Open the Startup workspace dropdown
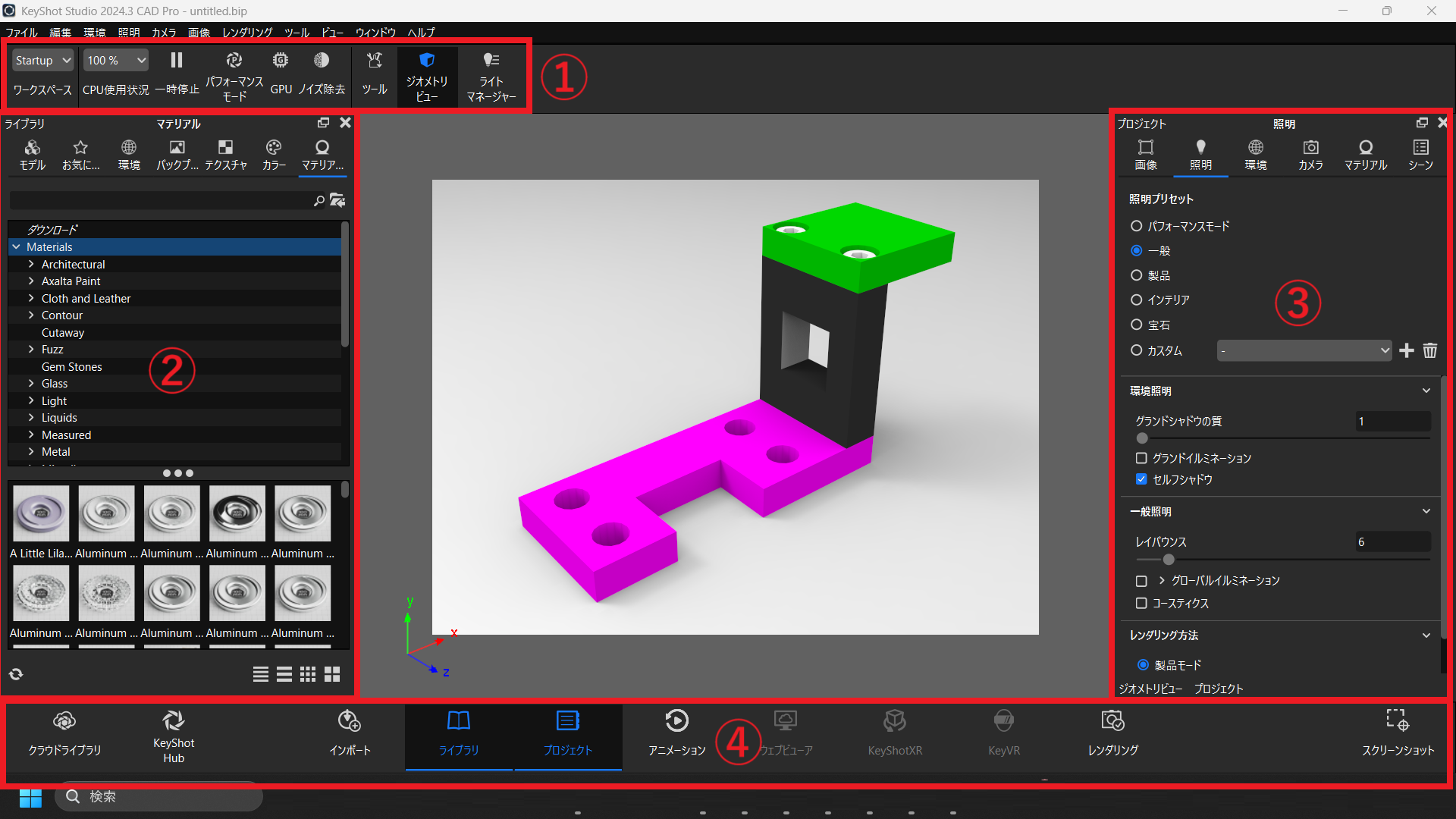Image resolution: width=1456 pixels, height=819 pixels. click(x=42, y=60)
